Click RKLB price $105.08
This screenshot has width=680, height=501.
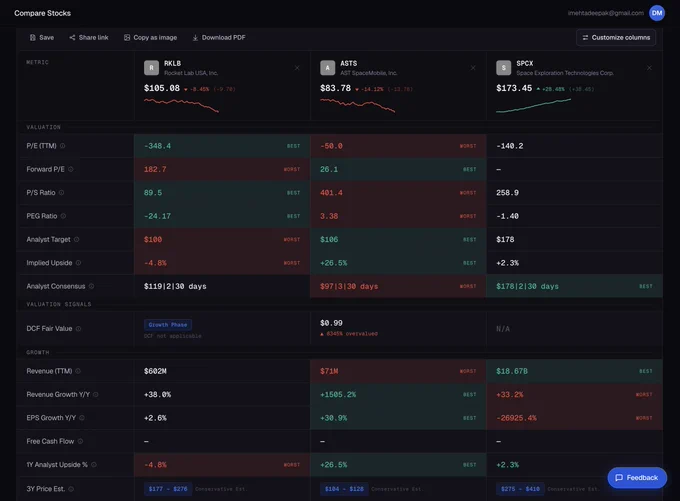pos(162,88)
